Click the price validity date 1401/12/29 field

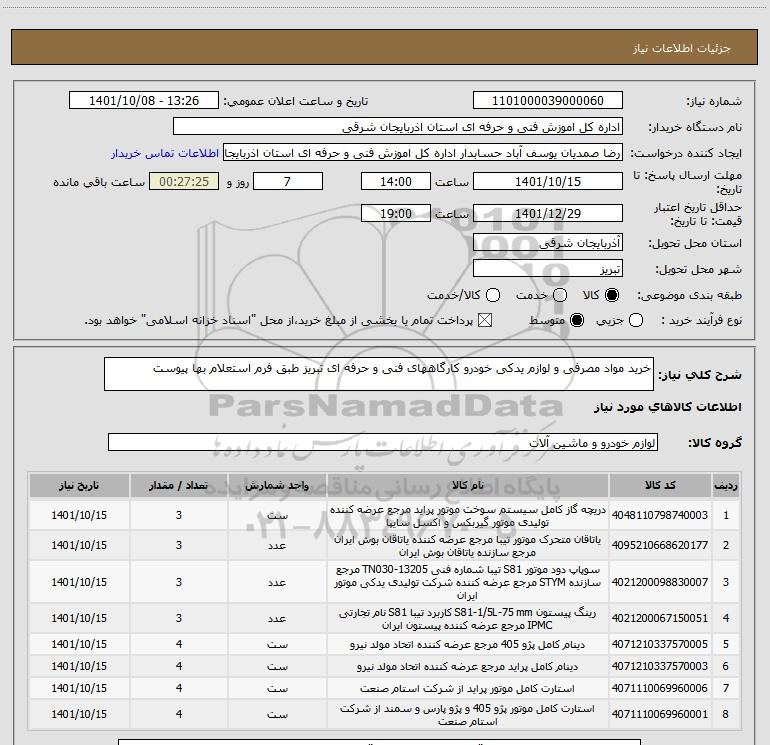tap(548, 213)
